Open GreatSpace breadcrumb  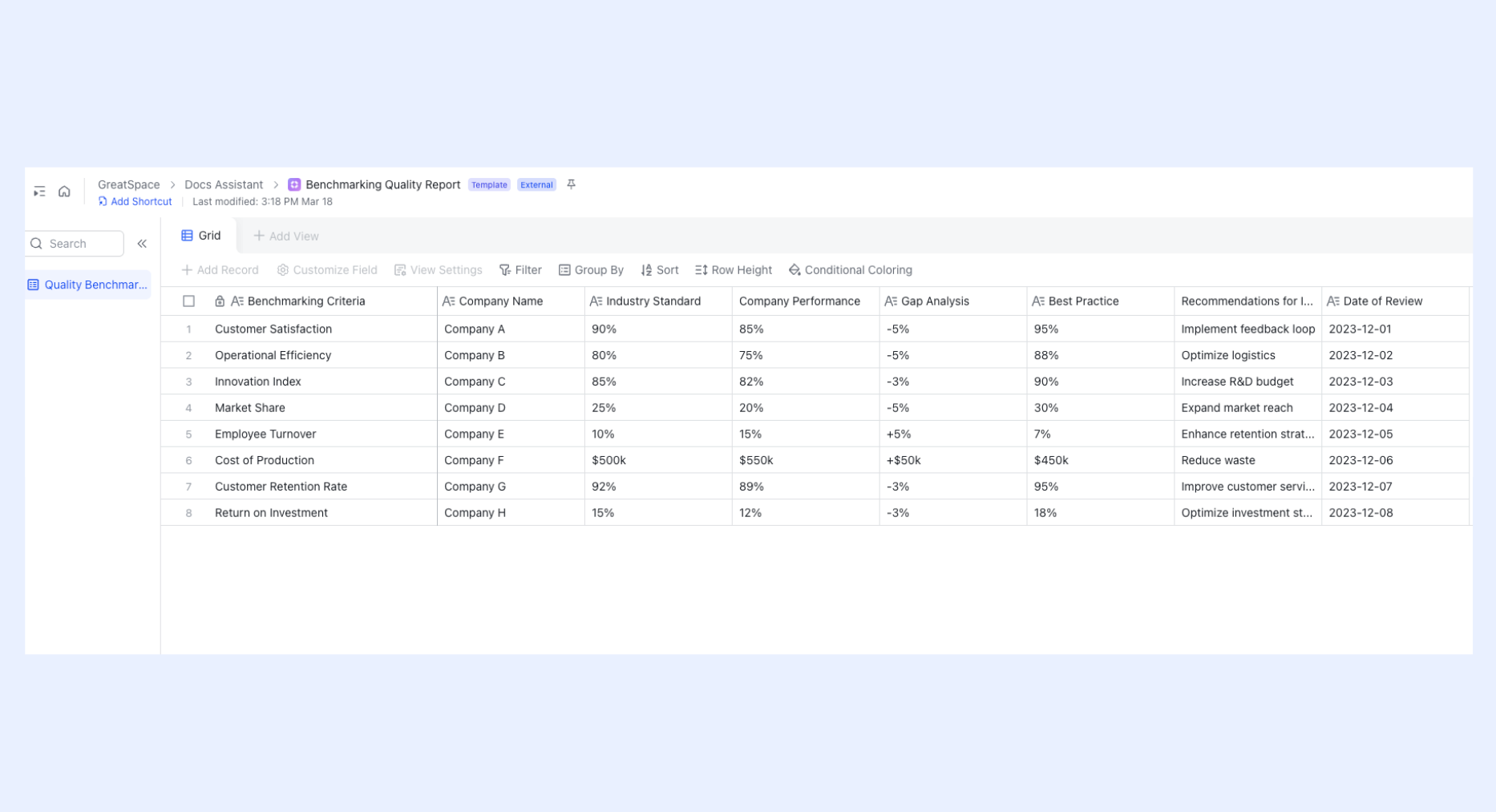pyautogui.click(x=128, y=184)
